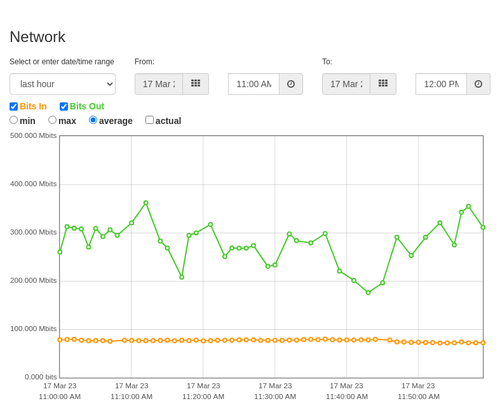This screenshot has width=500, height=403.
Task: Click the 'Network' heading
Action: 37,37
